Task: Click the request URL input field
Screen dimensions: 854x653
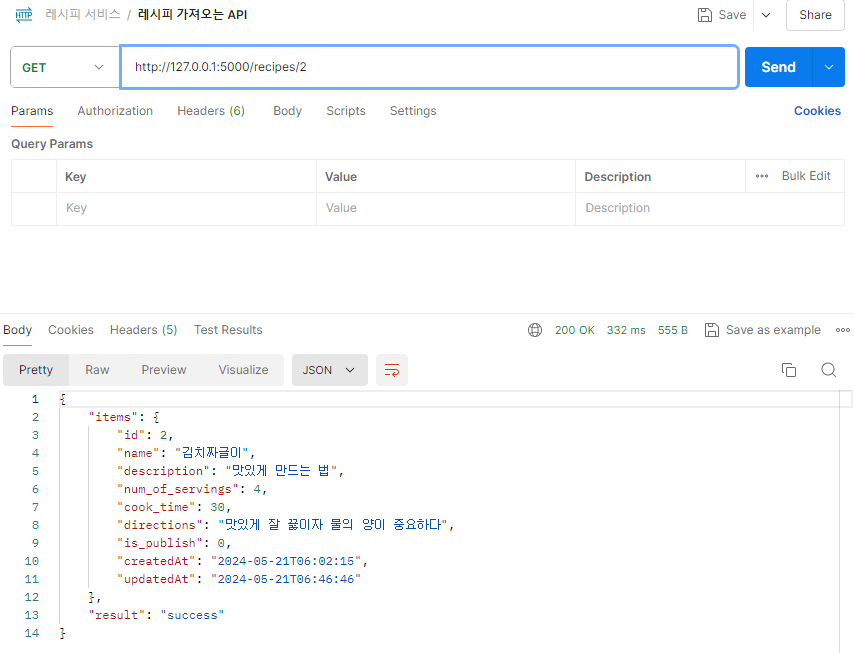Action: 429,67
